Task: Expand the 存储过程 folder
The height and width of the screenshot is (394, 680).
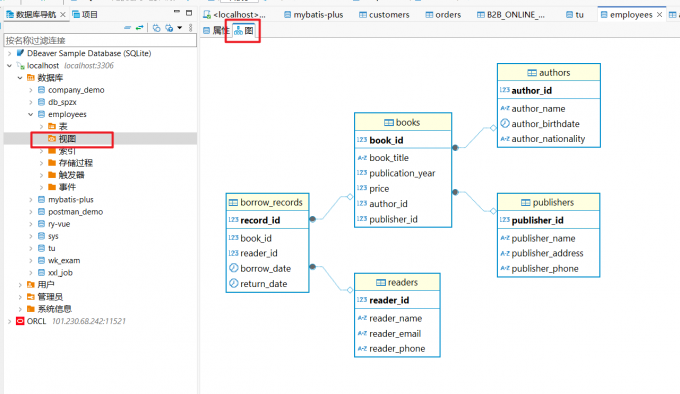Action: coord(41,163)
